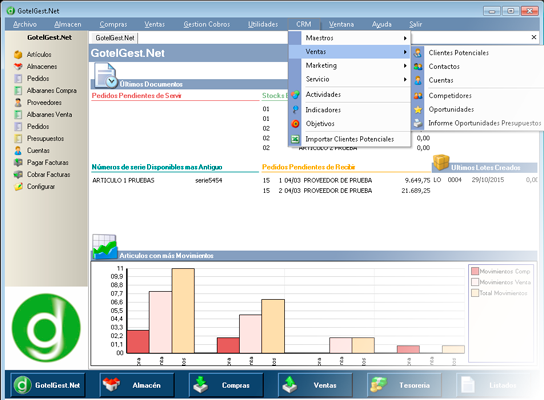544x400 pixels.
Task: Open the Utilidades menu
Action: point(263,24)
